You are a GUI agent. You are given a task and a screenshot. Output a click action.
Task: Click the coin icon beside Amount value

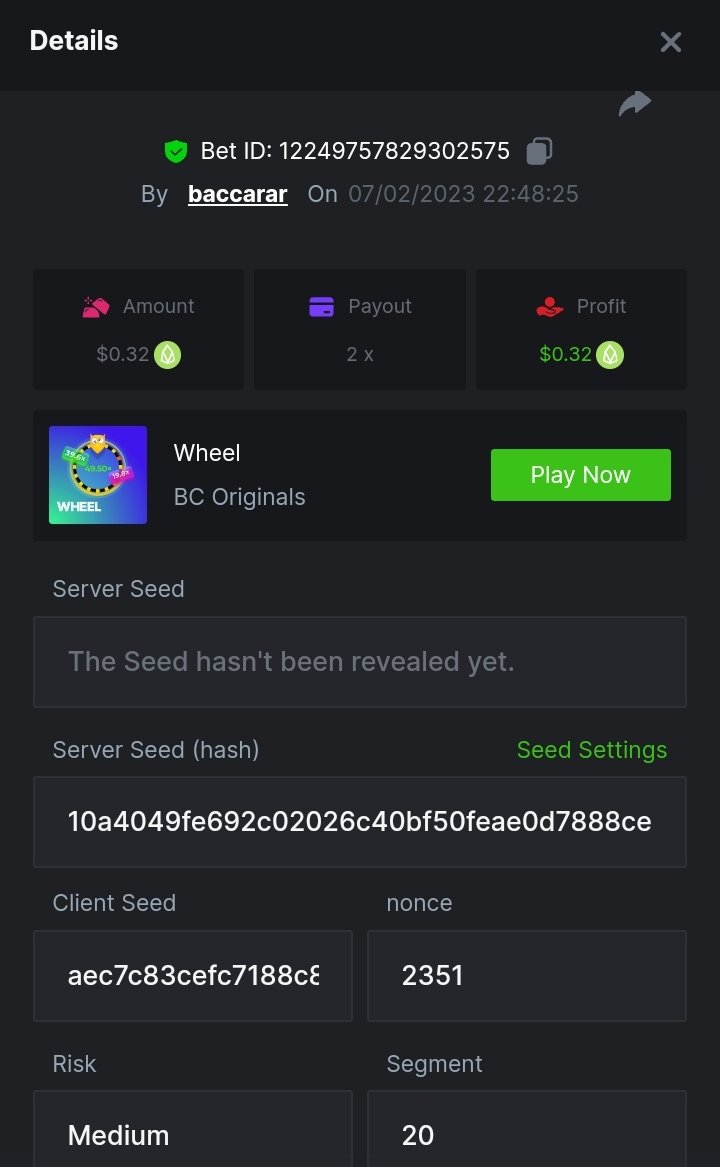click(x=167, y=355)
